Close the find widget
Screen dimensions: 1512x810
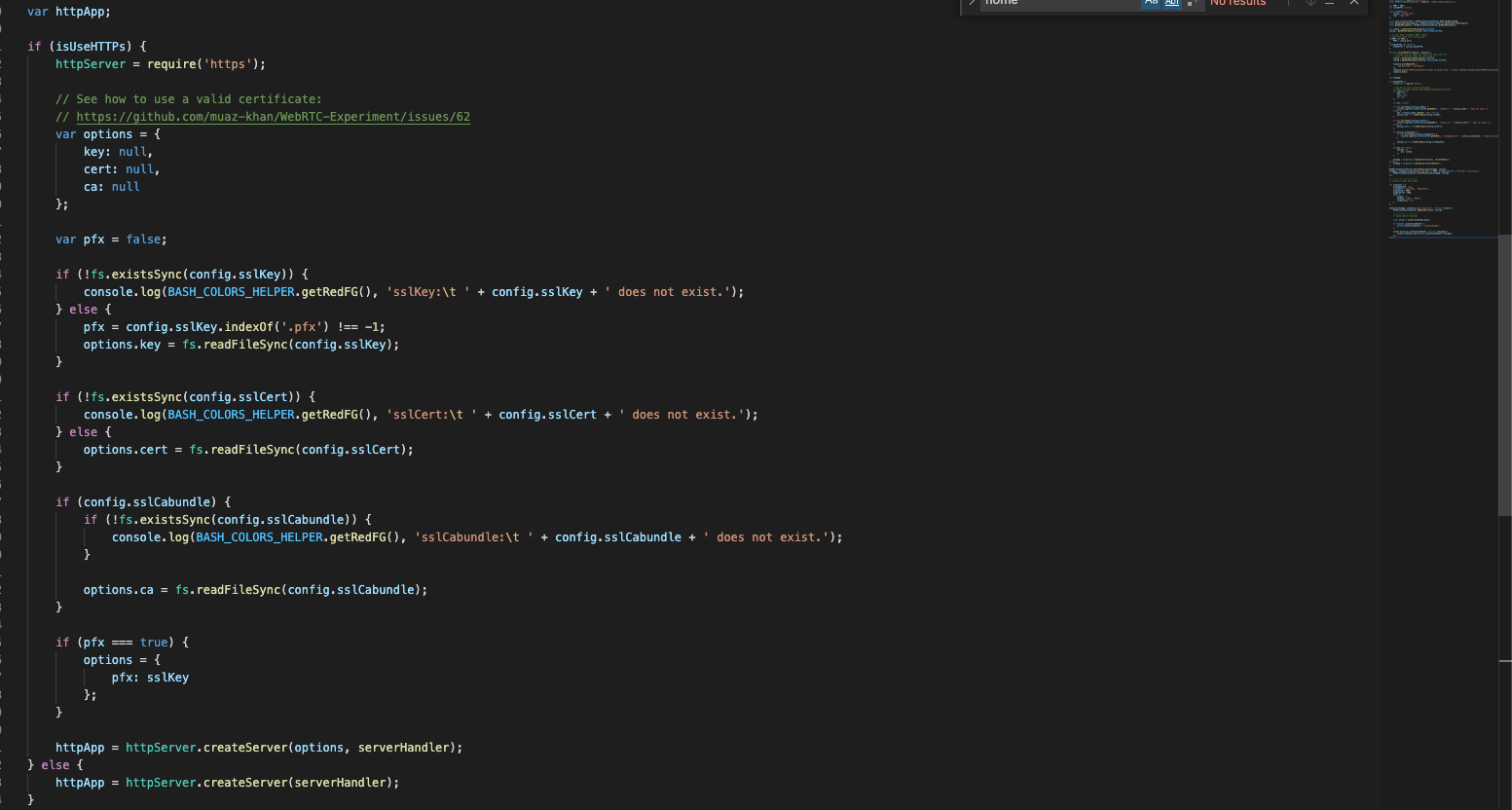1353,3
